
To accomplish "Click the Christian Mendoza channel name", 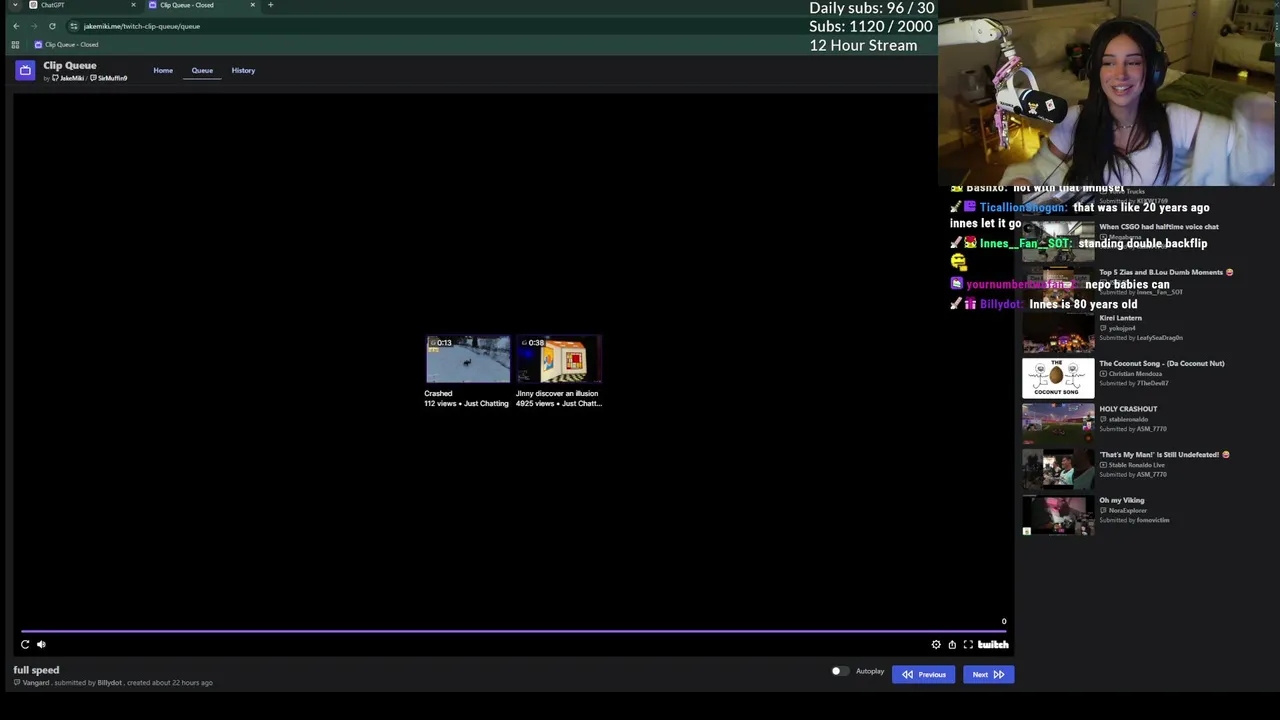I will pyautogui.click(x=1135, y=374).
